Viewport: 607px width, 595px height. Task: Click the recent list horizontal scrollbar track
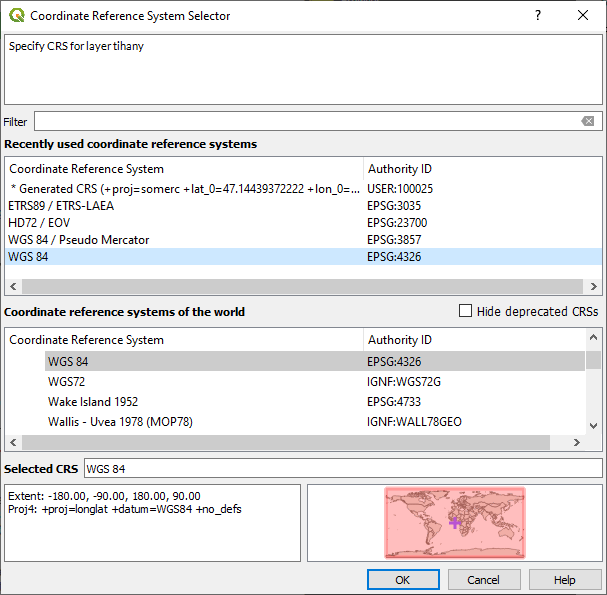pos(302,286)
